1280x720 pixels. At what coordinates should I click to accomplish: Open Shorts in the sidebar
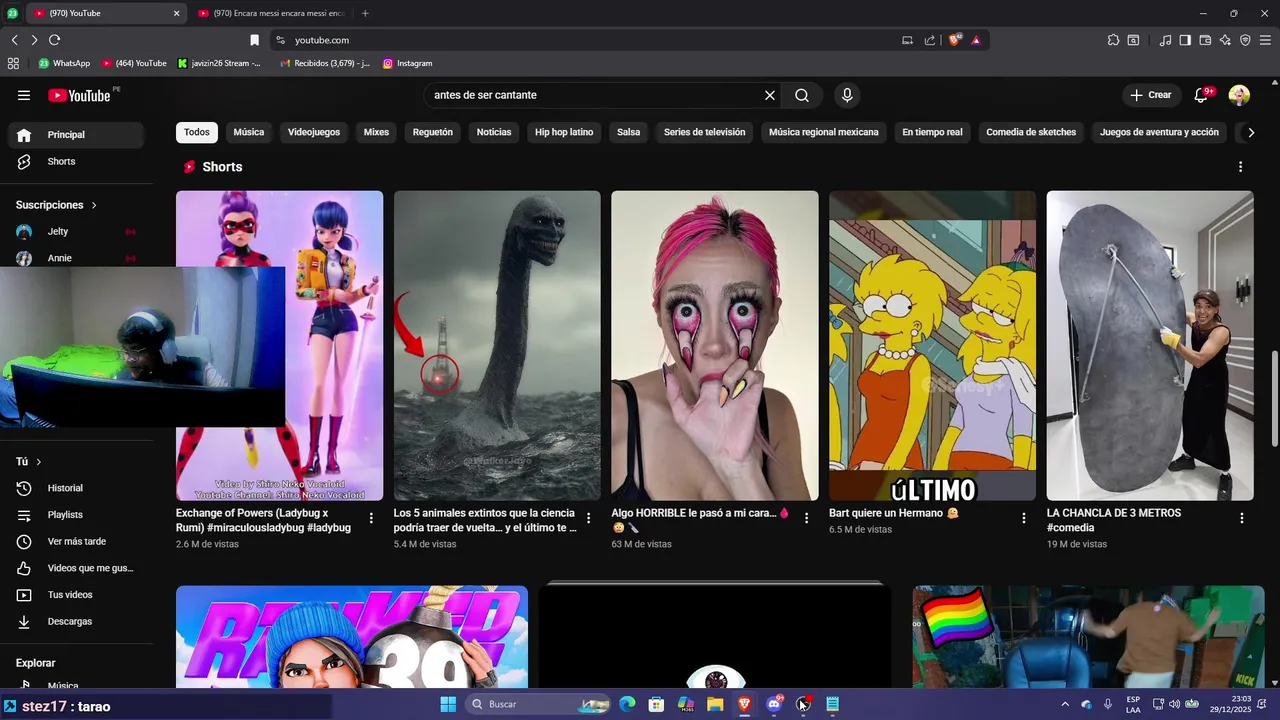coord(76,161)
